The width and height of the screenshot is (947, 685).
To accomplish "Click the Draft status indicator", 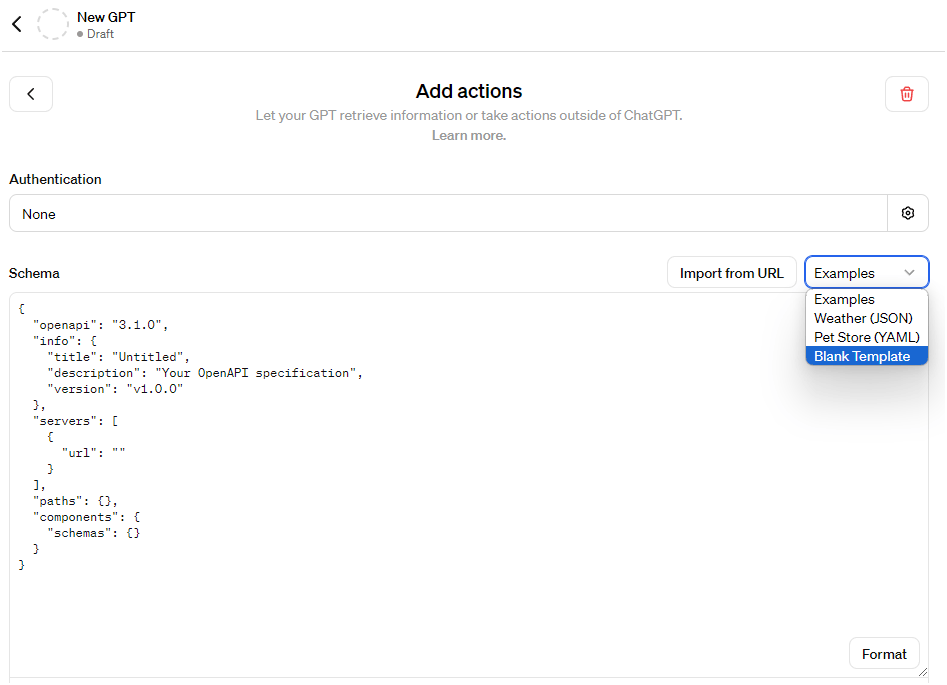I will (95, 34).
